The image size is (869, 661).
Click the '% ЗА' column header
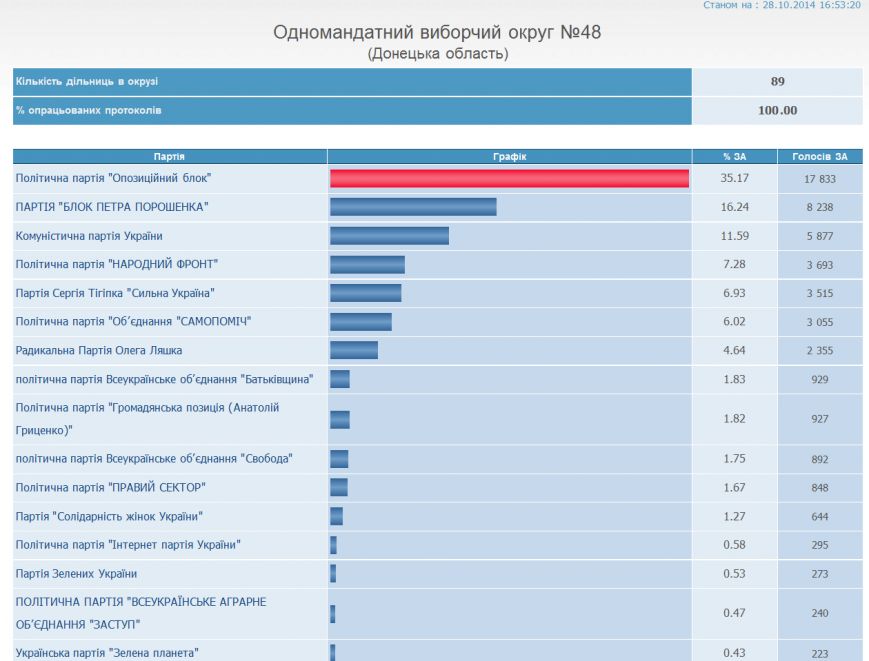pos(734,157)
